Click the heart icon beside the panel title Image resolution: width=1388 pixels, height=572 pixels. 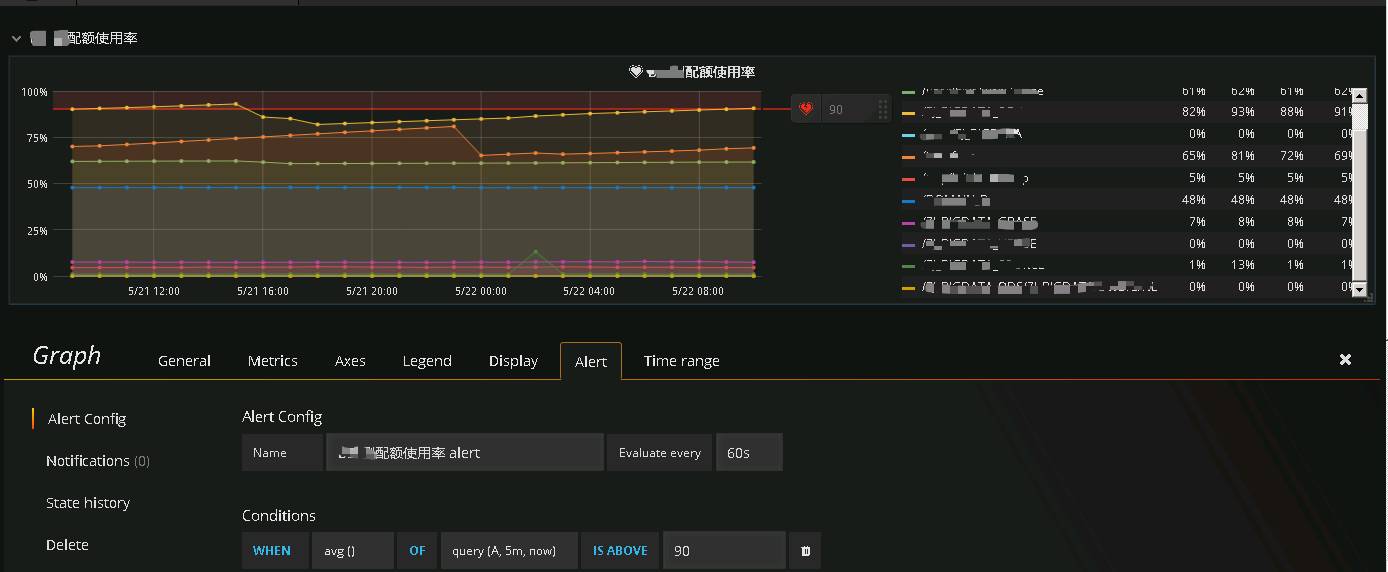(x=634, y=72)
